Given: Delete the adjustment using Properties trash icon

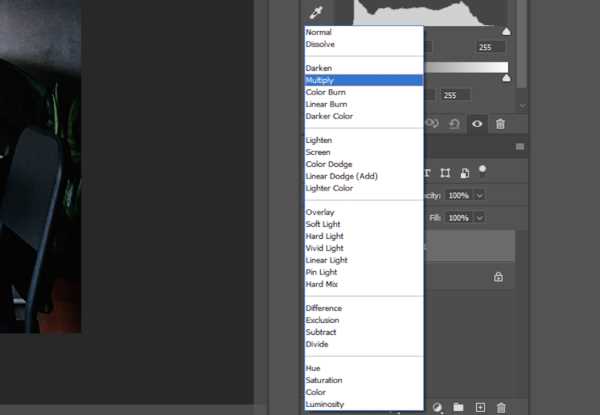Looking at the screenshot, I should [500, 124].
